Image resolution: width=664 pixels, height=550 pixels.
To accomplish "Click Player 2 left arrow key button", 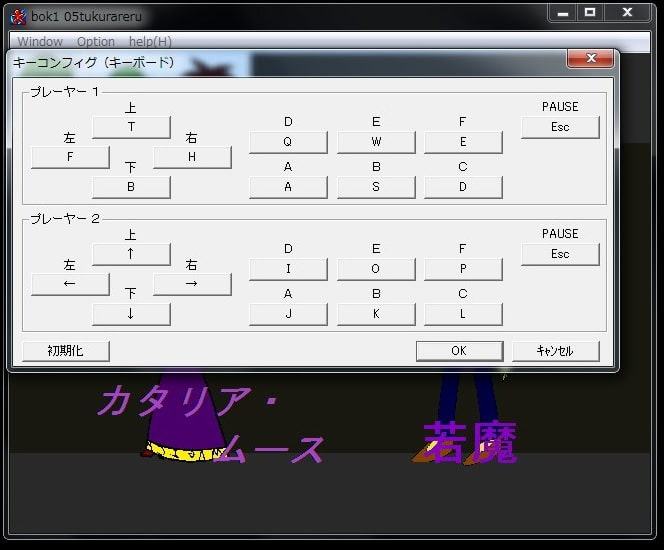I will pyautogui.click(x=70, y=284).
